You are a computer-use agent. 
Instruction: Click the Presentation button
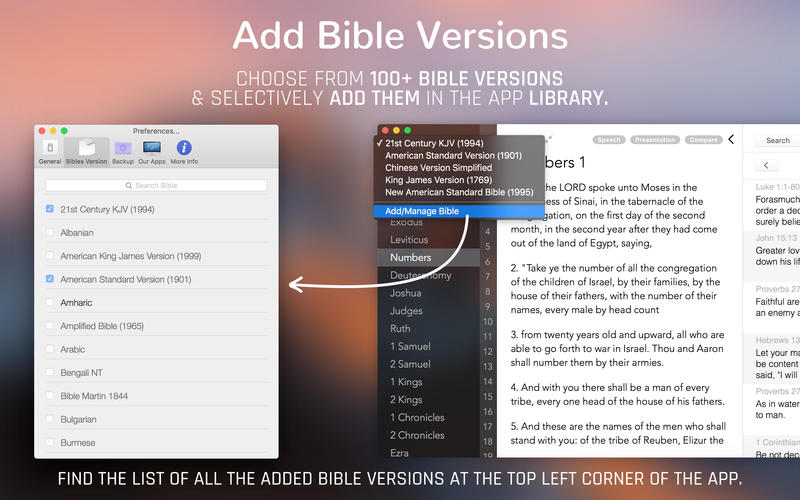pyautogui.click(x=655, y=140)
